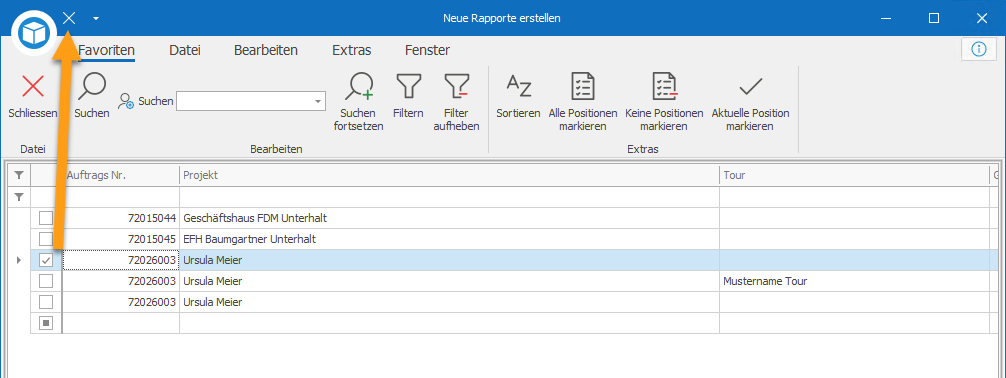Click the Mustername Tour cell
1006x378 pixels.
[x=855, y=281]
